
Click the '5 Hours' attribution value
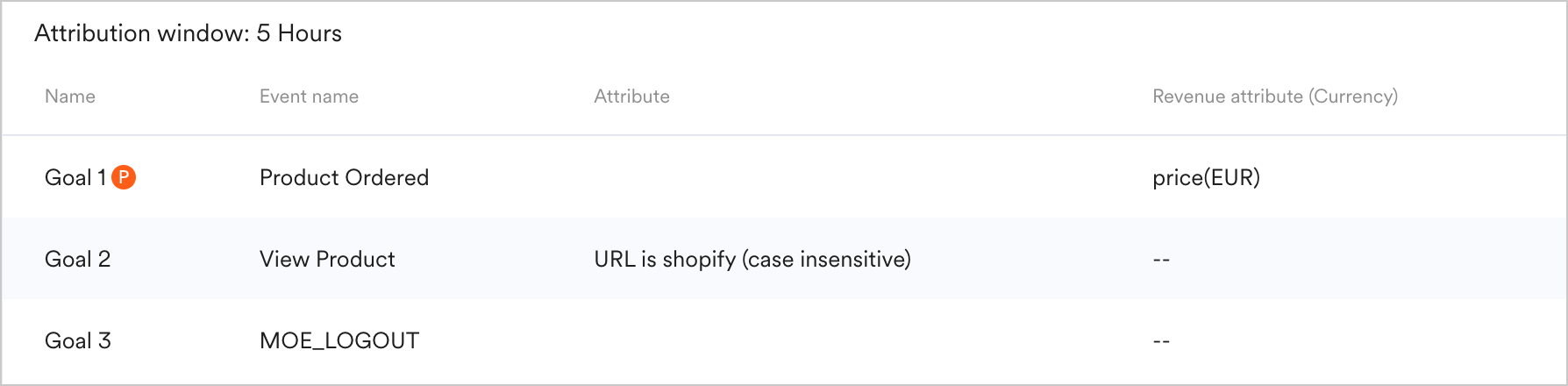(x=299, y=33)
